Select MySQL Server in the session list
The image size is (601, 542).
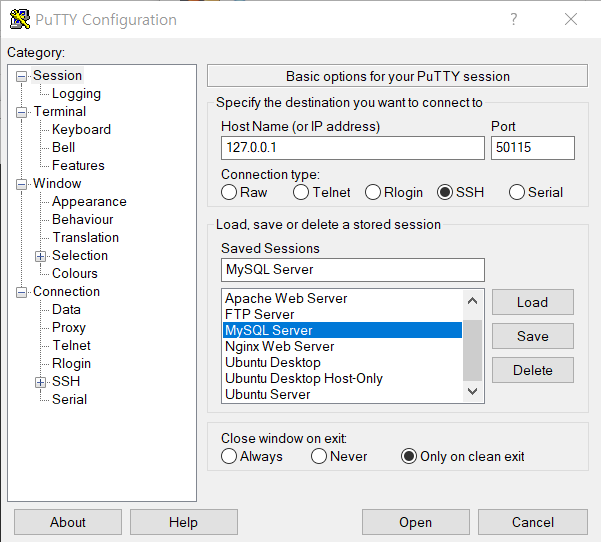pos(343,330)
